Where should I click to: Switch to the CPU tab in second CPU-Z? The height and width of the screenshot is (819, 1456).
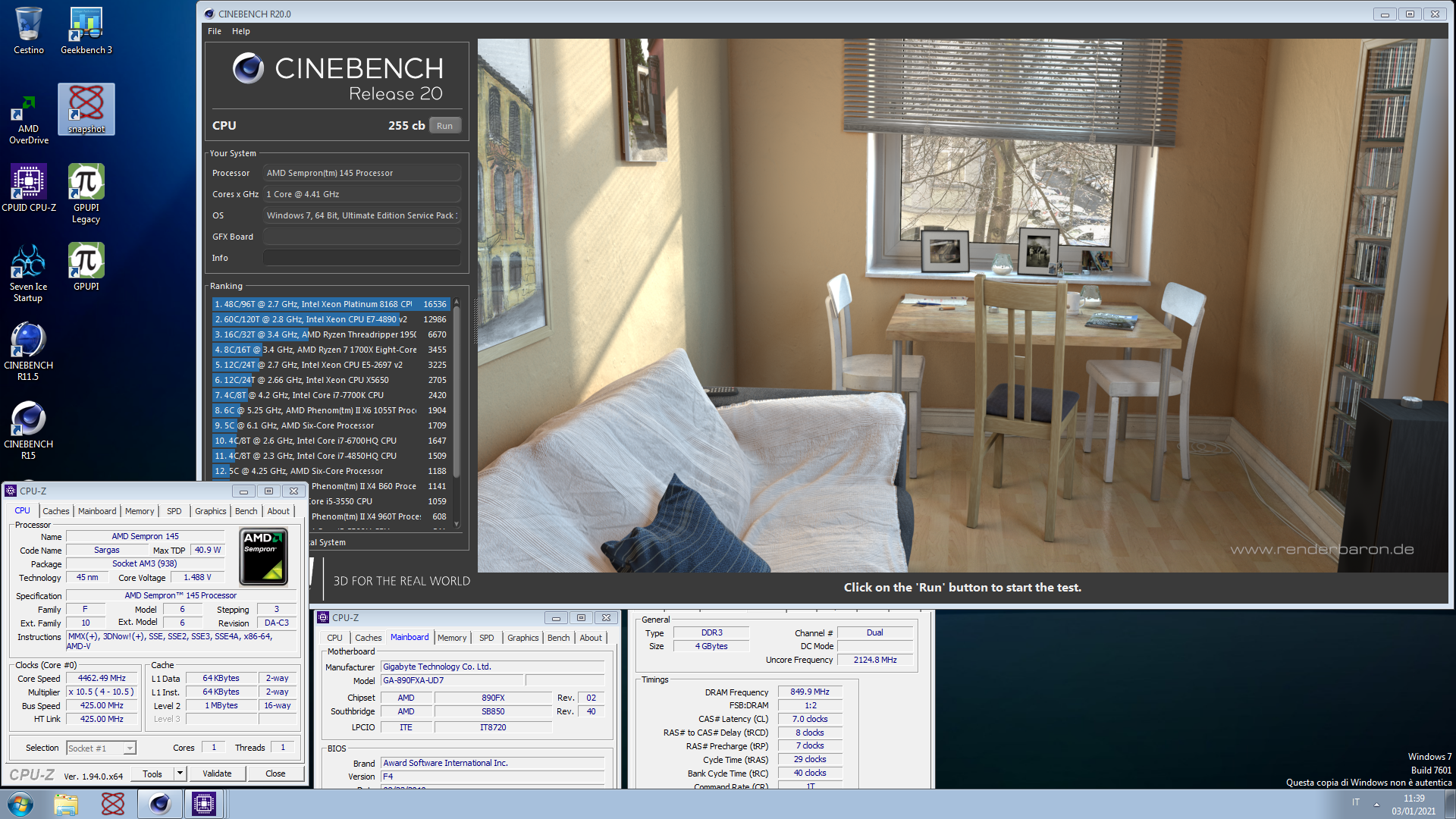coord(334,638)
